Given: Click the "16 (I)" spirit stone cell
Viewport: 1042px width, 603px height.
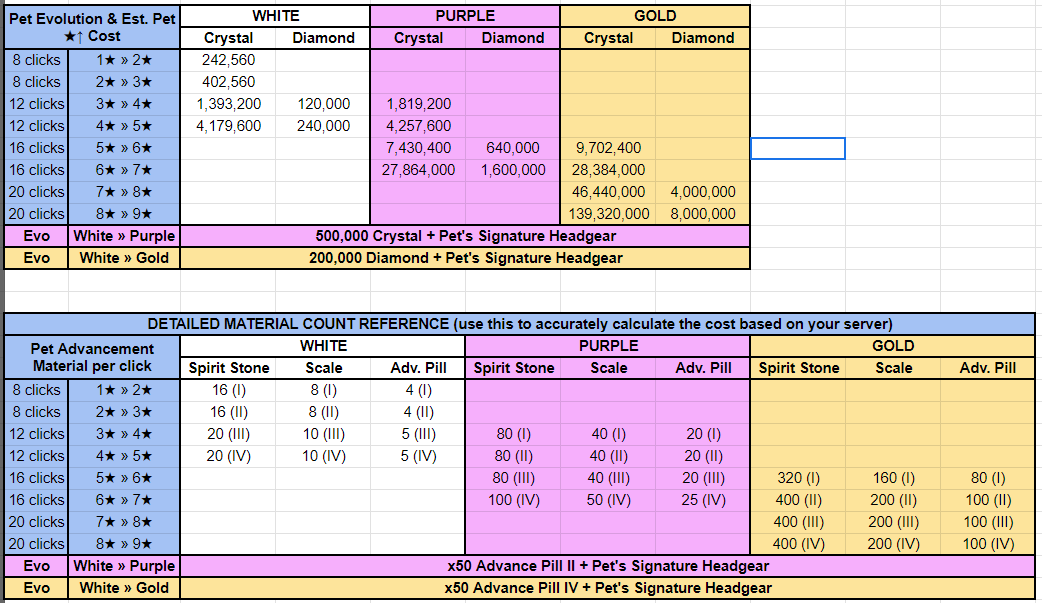Looking at the screenshot, I should pyautogui.click(x=228, y=390).
